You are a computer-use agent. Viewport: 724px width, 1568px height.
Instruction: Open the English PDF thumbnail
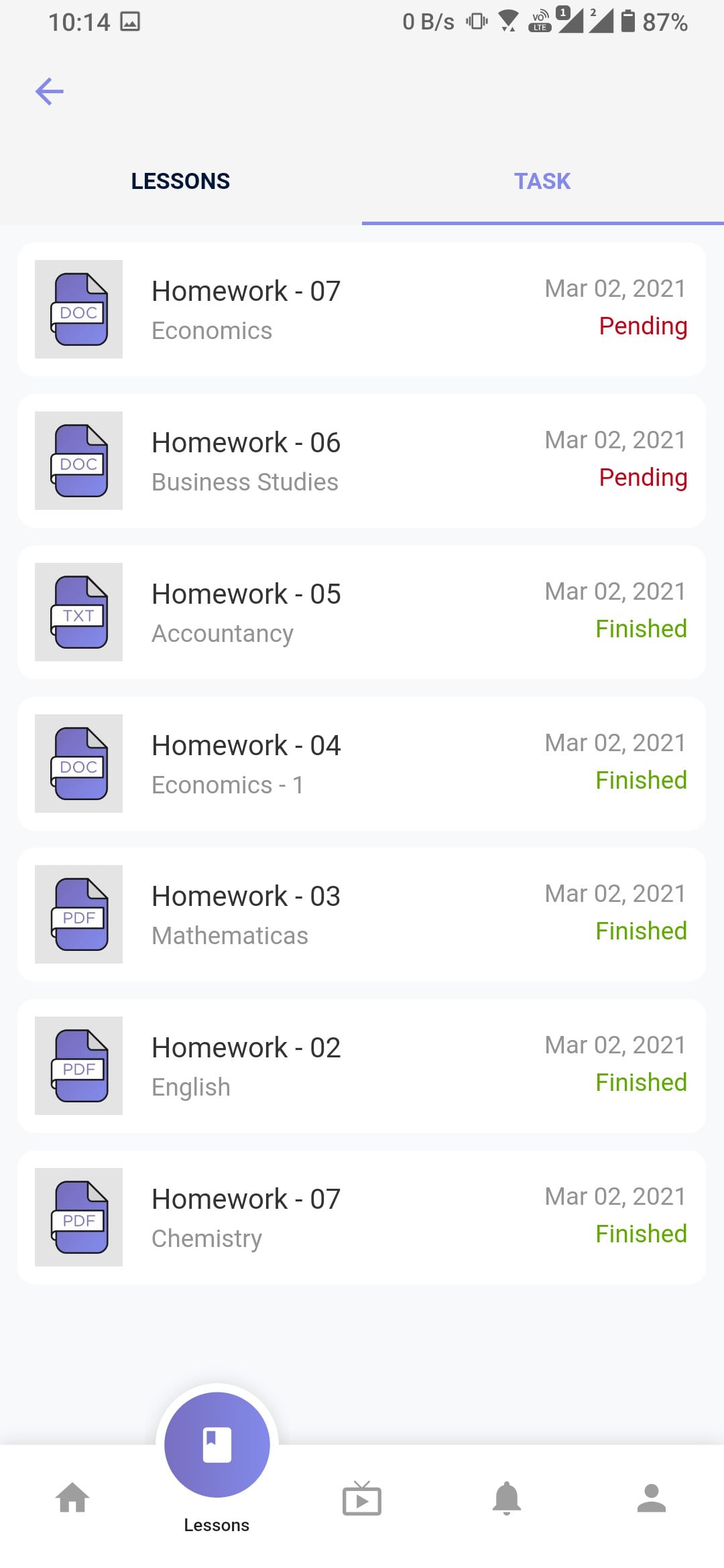(x=78, y=1065)
